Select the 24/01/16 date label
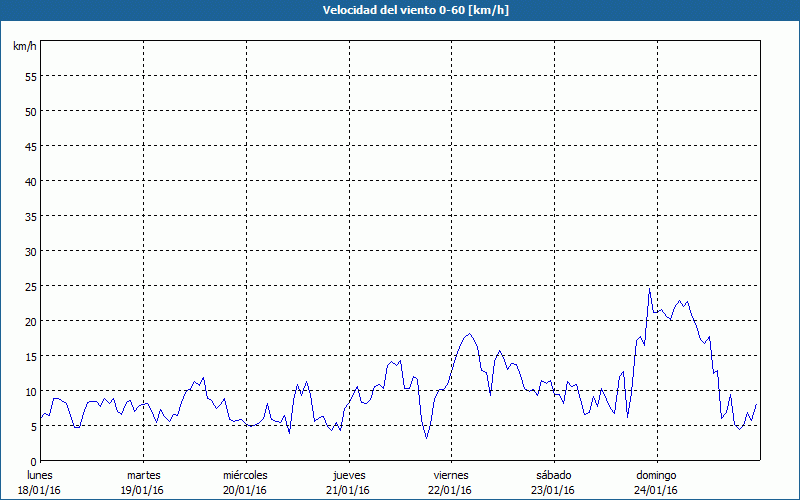This screenshot has width=800, height=500. pyautogui.click(x=656, y=490)
